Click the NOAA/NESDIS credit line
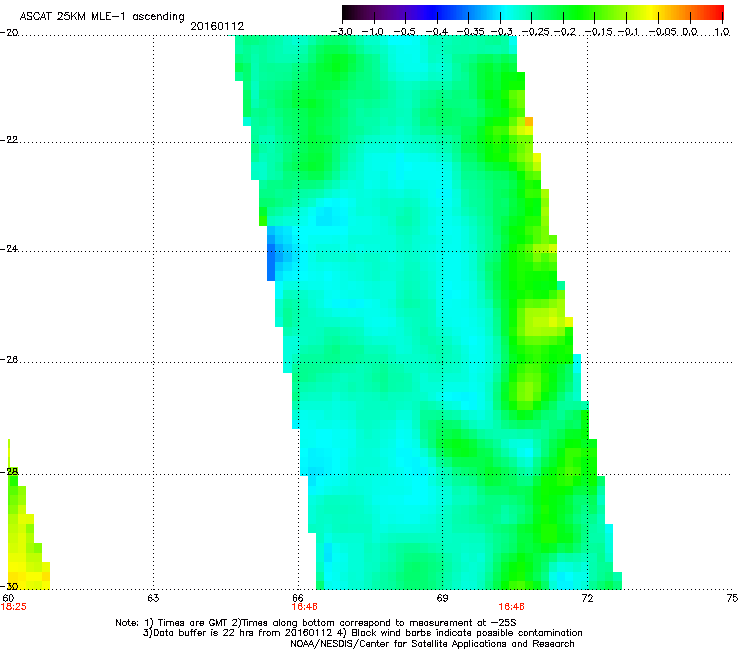Screen dimensions: 740x650 pos(432,644)
